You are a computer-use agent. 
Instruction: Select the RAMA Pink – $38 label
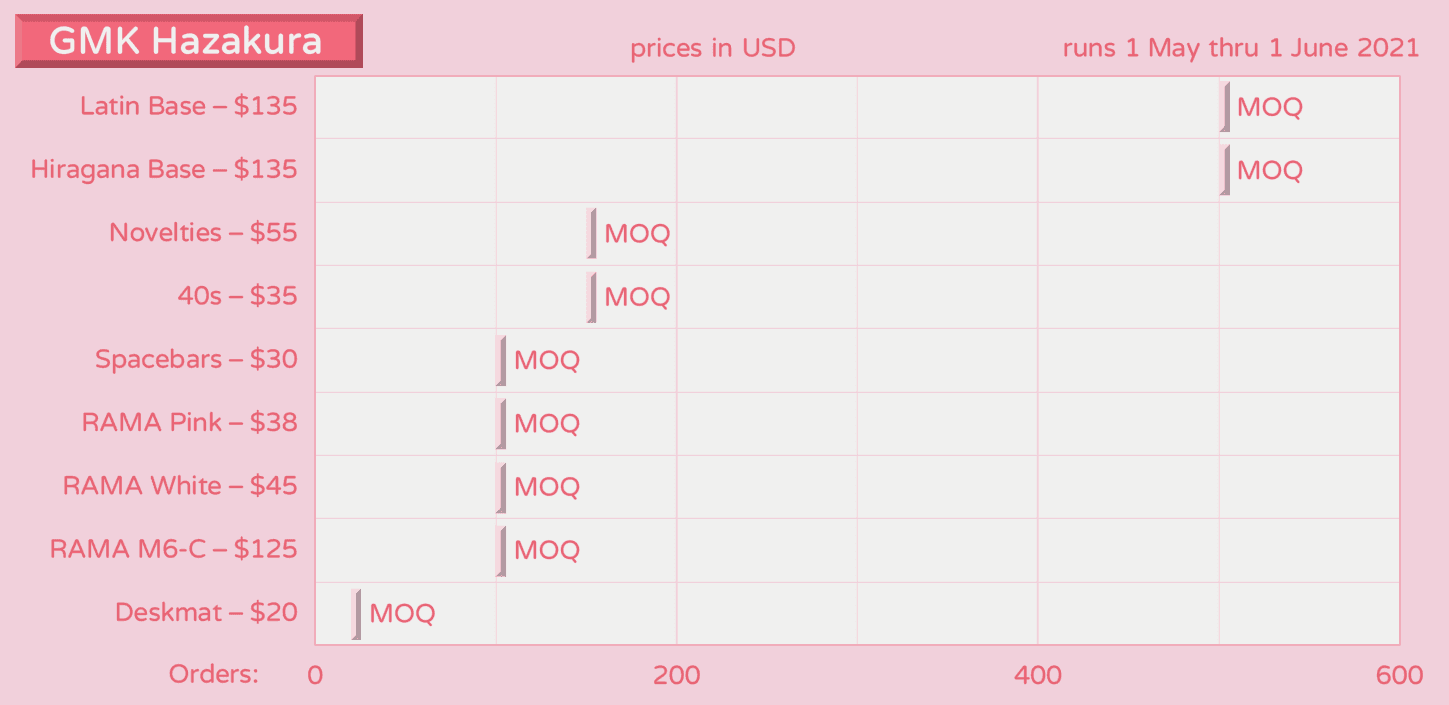pyautogui.click(x=189, y=422)
